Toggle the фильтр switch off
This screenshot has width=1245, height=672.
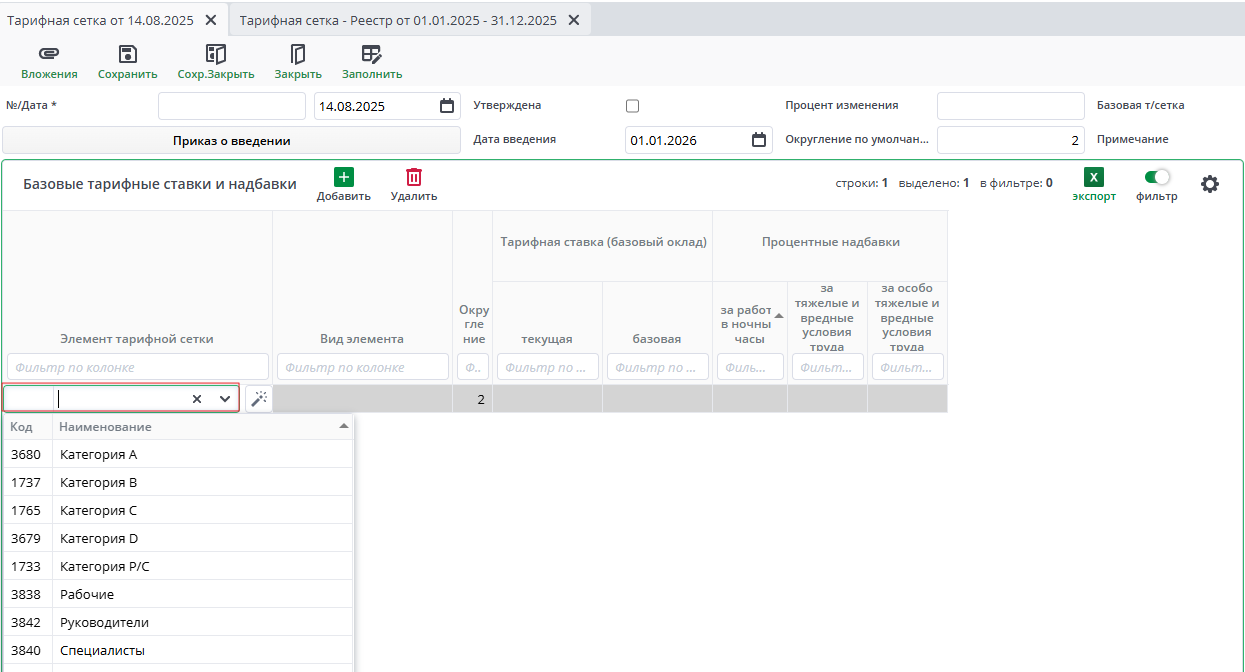click(1157, 177)
